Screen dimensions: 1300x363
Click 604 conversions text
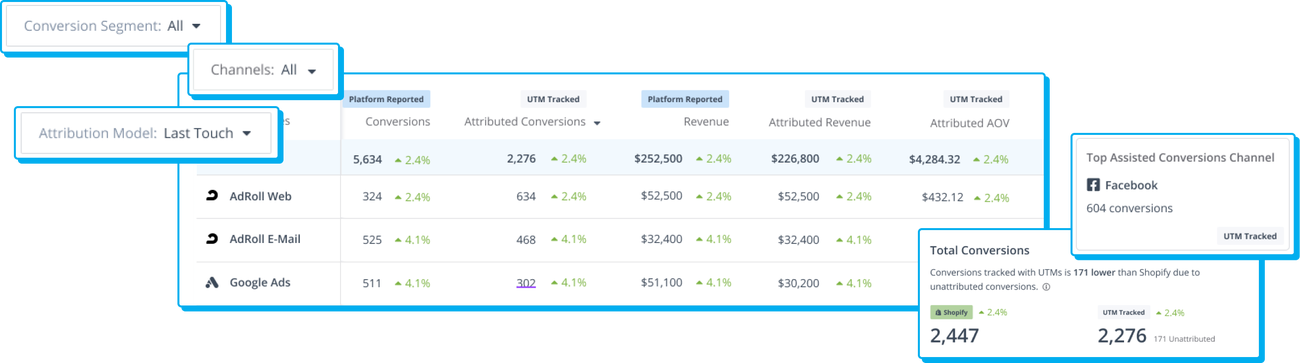click(x=1129, y=208)
